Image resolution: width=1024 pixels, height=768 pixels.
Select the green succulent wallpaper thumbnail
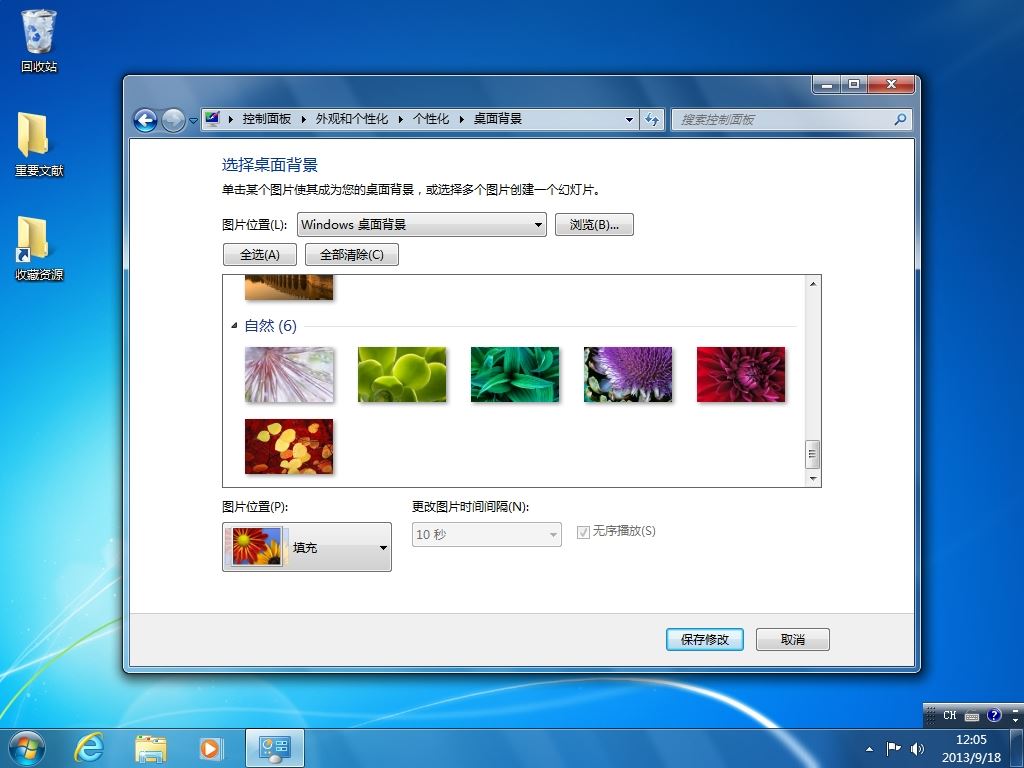pyautogui.click(x=402, y=374)
